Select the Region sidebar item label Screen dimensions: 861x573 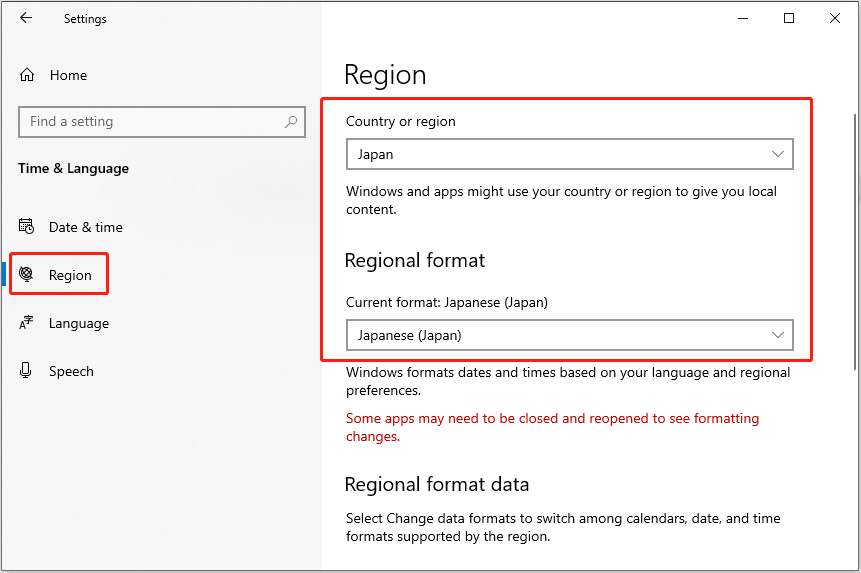pyautogui.click(x=70, y=275)
